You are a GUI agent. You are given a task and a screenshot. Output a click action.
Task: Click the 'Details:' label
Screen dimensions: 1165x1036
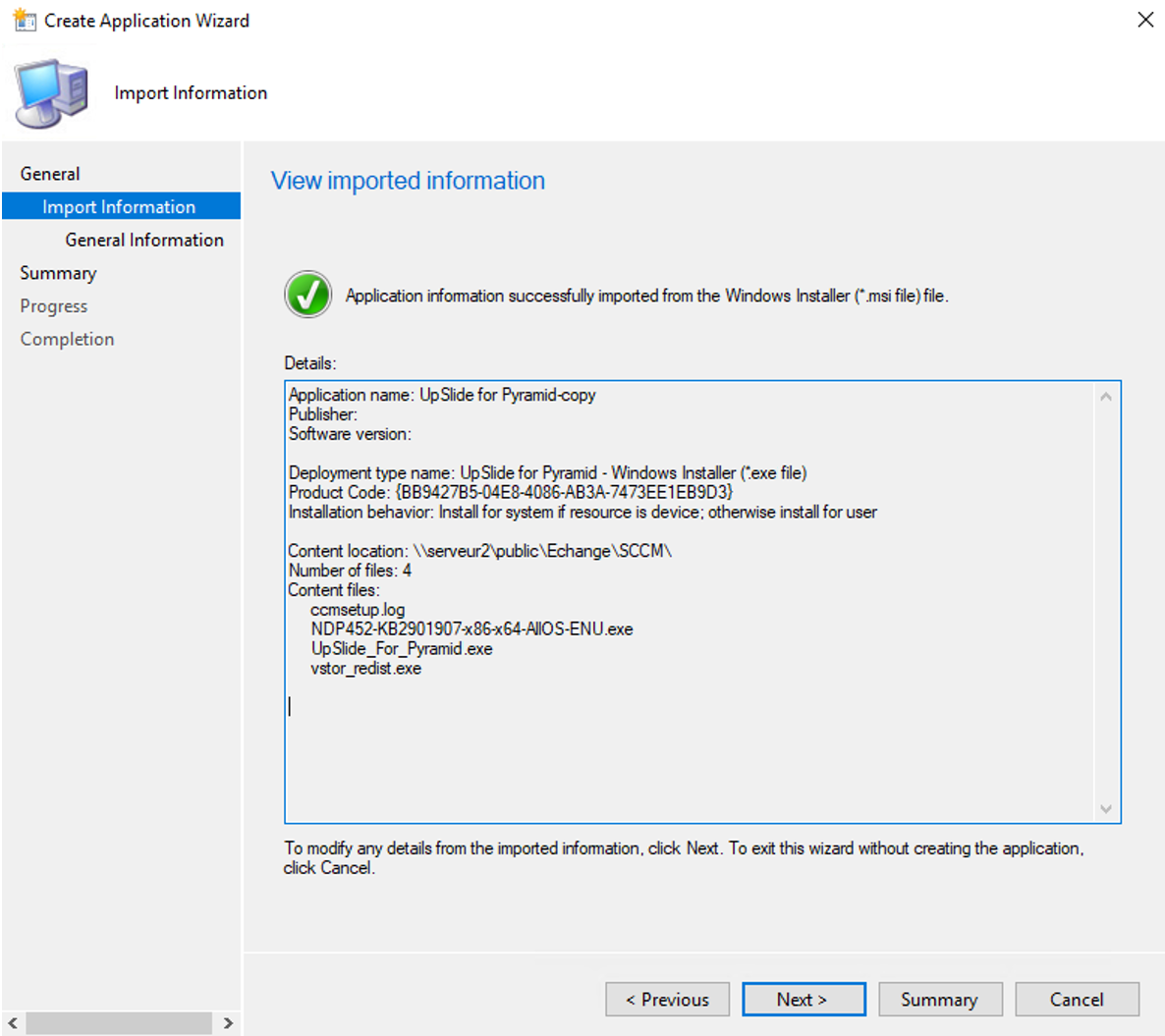310,363
